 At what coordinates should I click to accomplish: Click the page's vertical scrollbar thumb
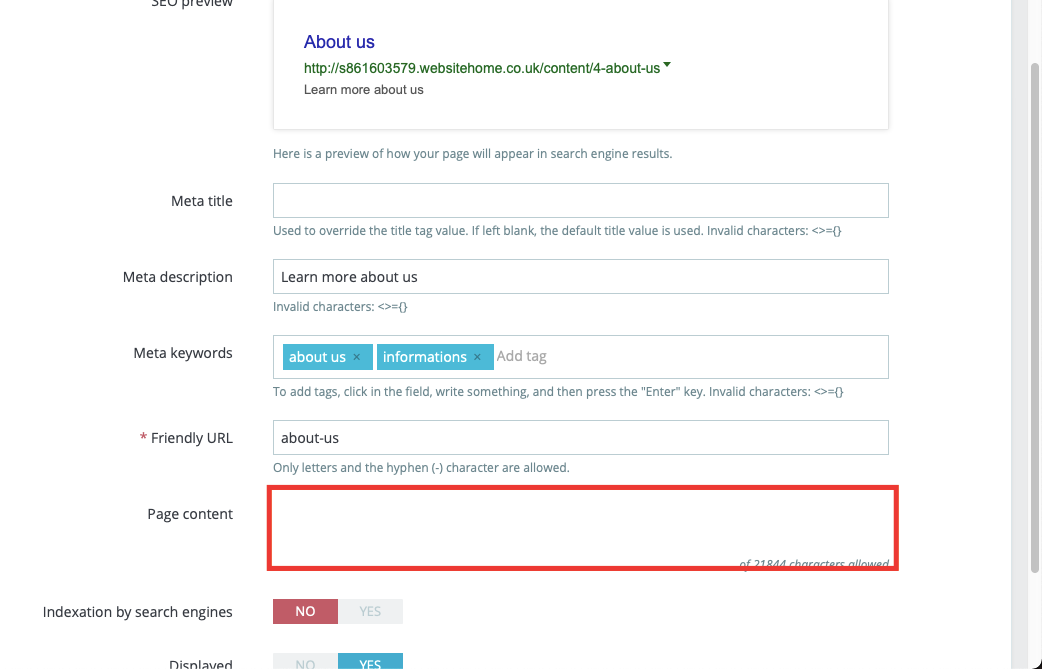pyautogui.click(x=1034, y=317)
